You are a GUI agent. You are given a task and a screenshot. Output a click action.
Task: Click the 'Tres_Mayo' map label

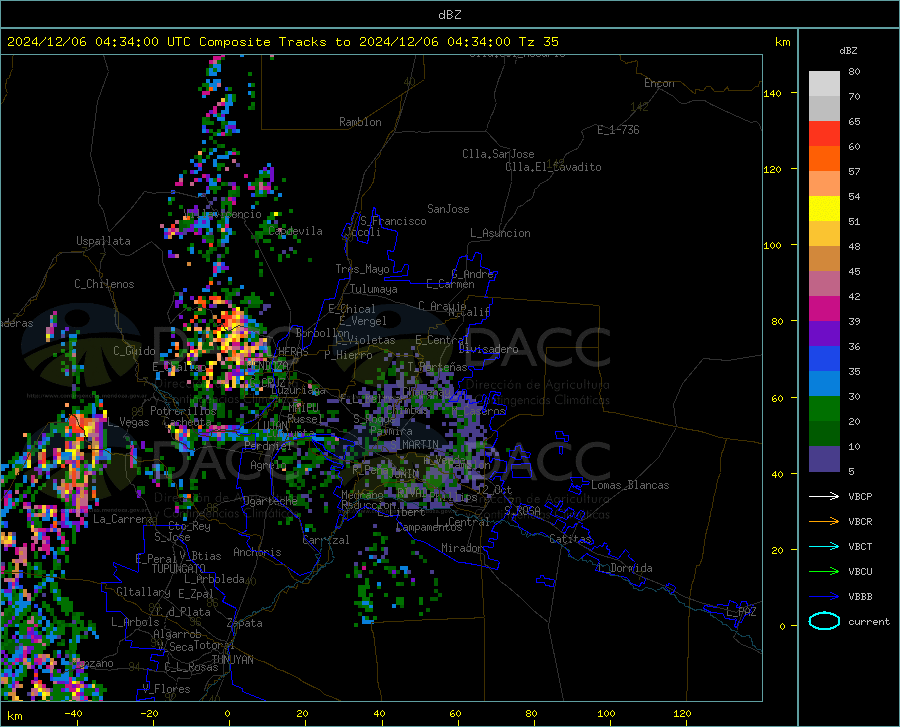coord(362,269)
